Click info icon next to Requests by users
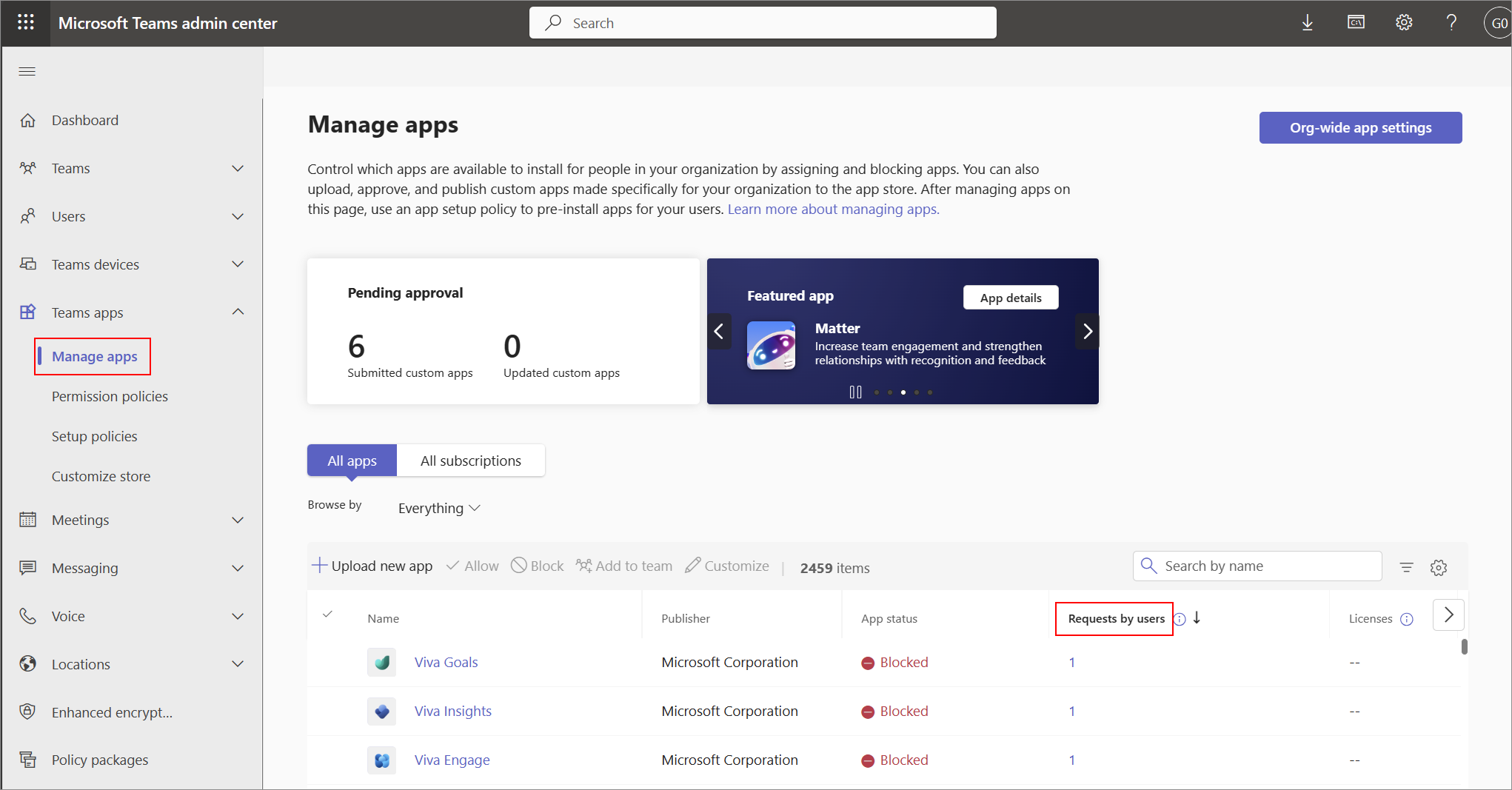The image size is (1512, 790). [x=1180, y=619]
